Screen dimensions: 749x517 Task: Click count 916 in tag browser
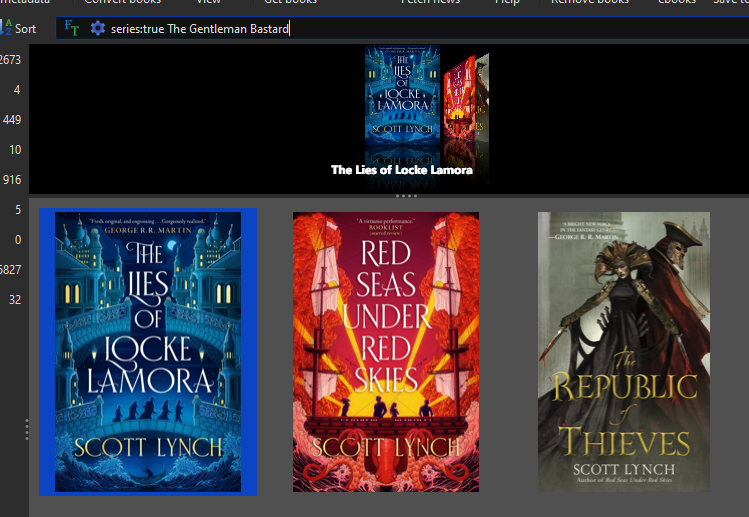(x=12, y=180)
